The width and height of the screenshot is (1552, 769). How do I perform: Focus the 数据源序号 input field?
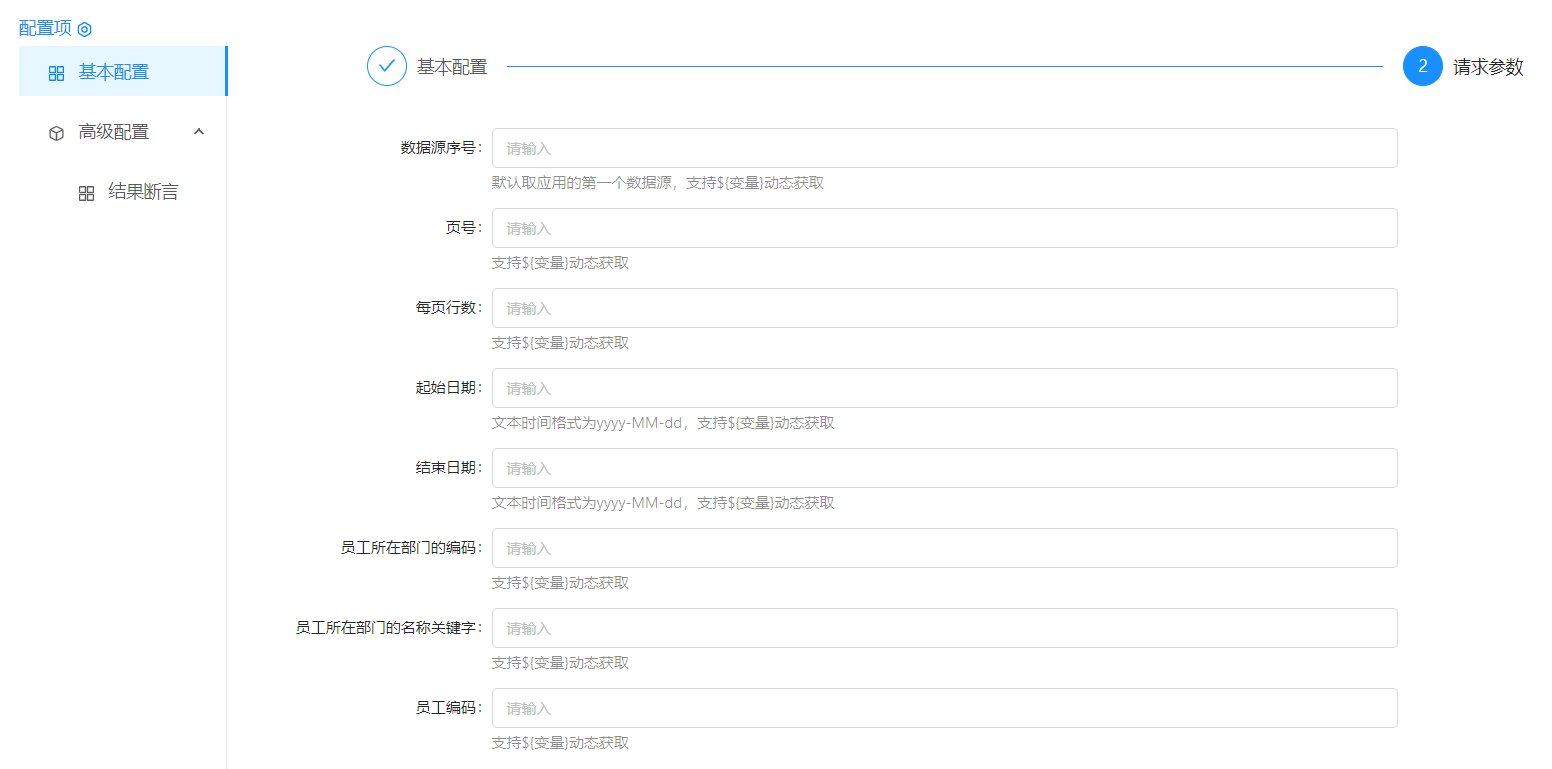point(944,148)
